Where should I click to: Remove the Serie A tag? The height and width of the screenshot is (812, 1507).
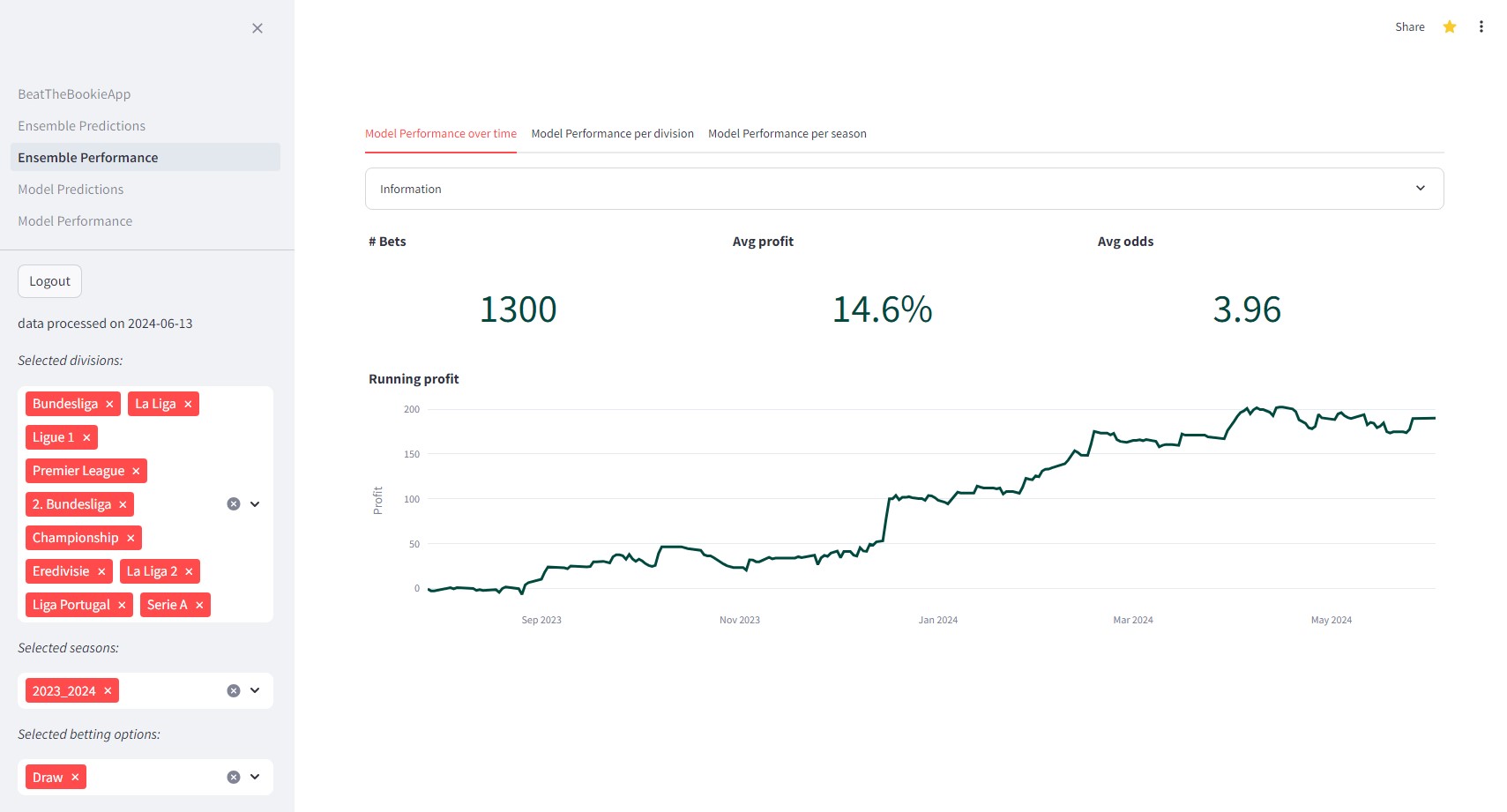click(199, 605)
